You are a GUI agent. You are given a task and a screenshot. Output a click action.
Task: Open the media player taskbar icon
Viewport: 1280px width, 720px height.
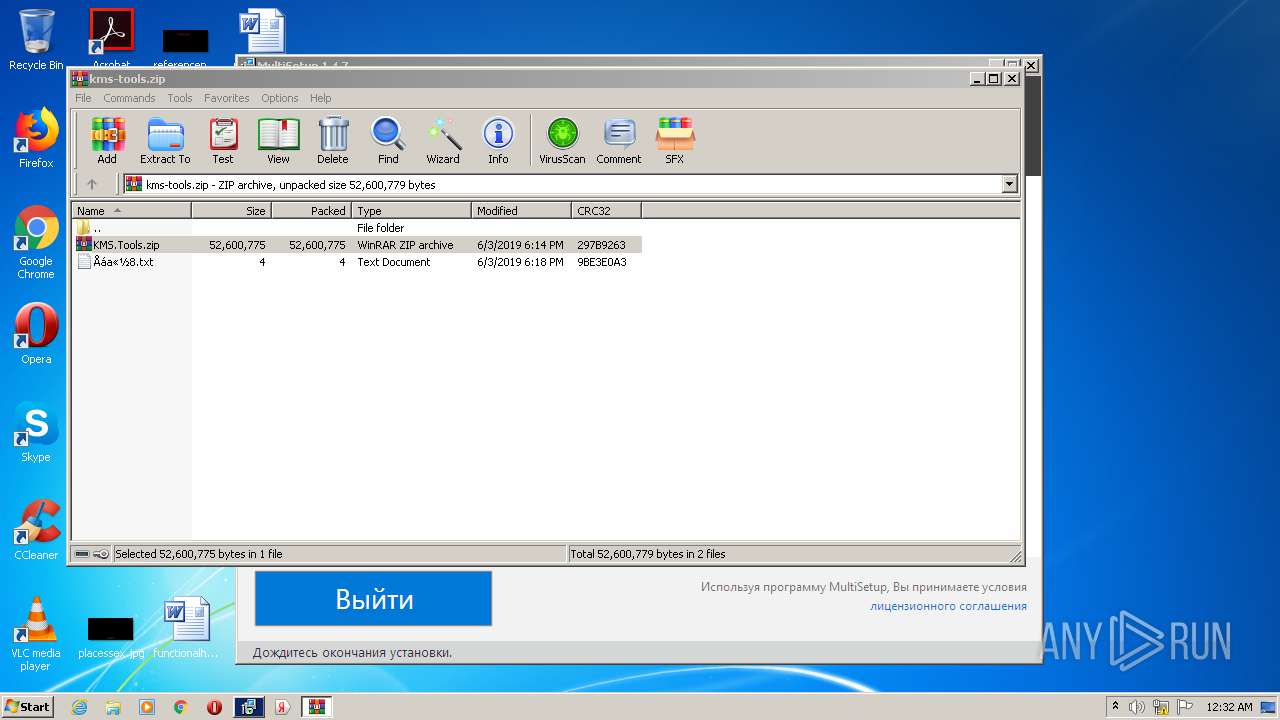(x=147, y=707)
